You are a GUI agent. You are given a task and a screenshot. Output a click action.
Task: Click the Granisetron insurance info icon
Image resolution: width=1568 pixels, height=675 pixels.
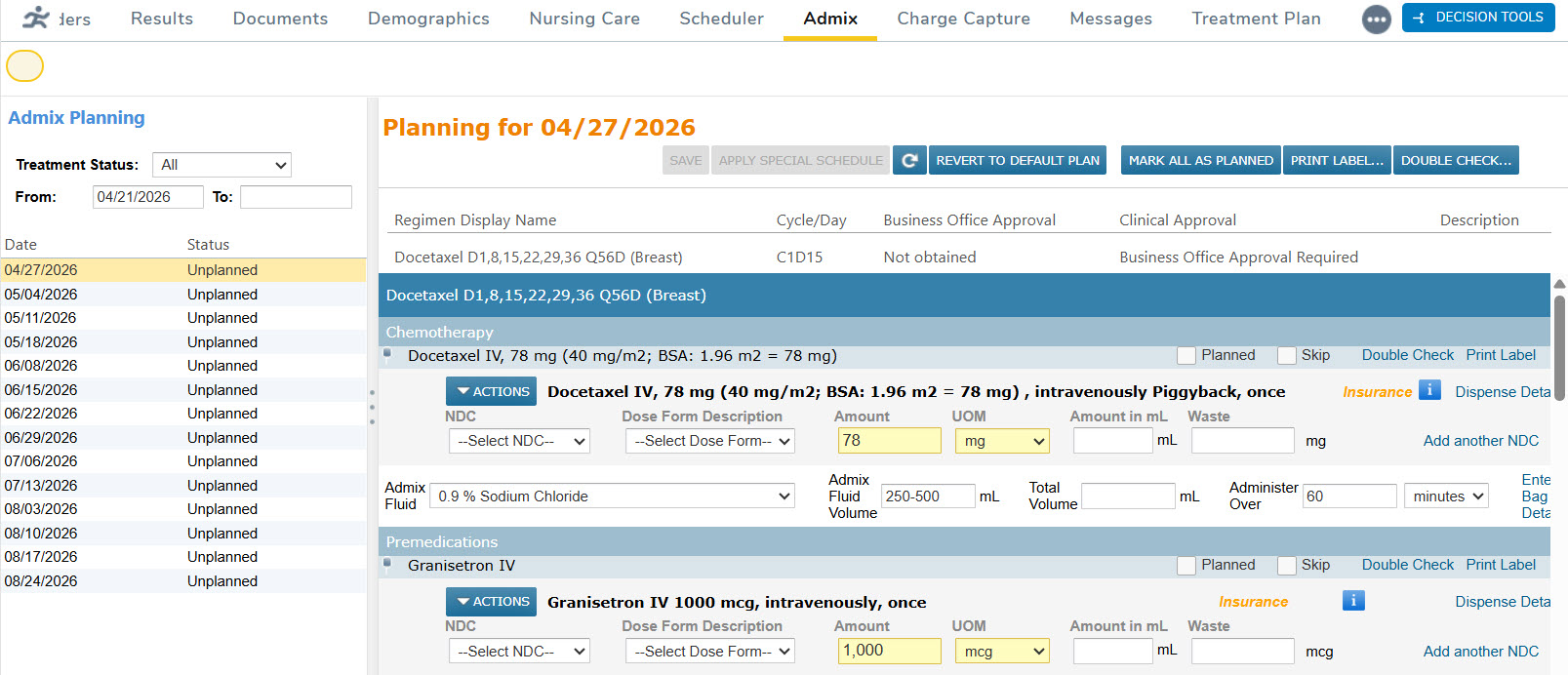[x=1353, y=601]
